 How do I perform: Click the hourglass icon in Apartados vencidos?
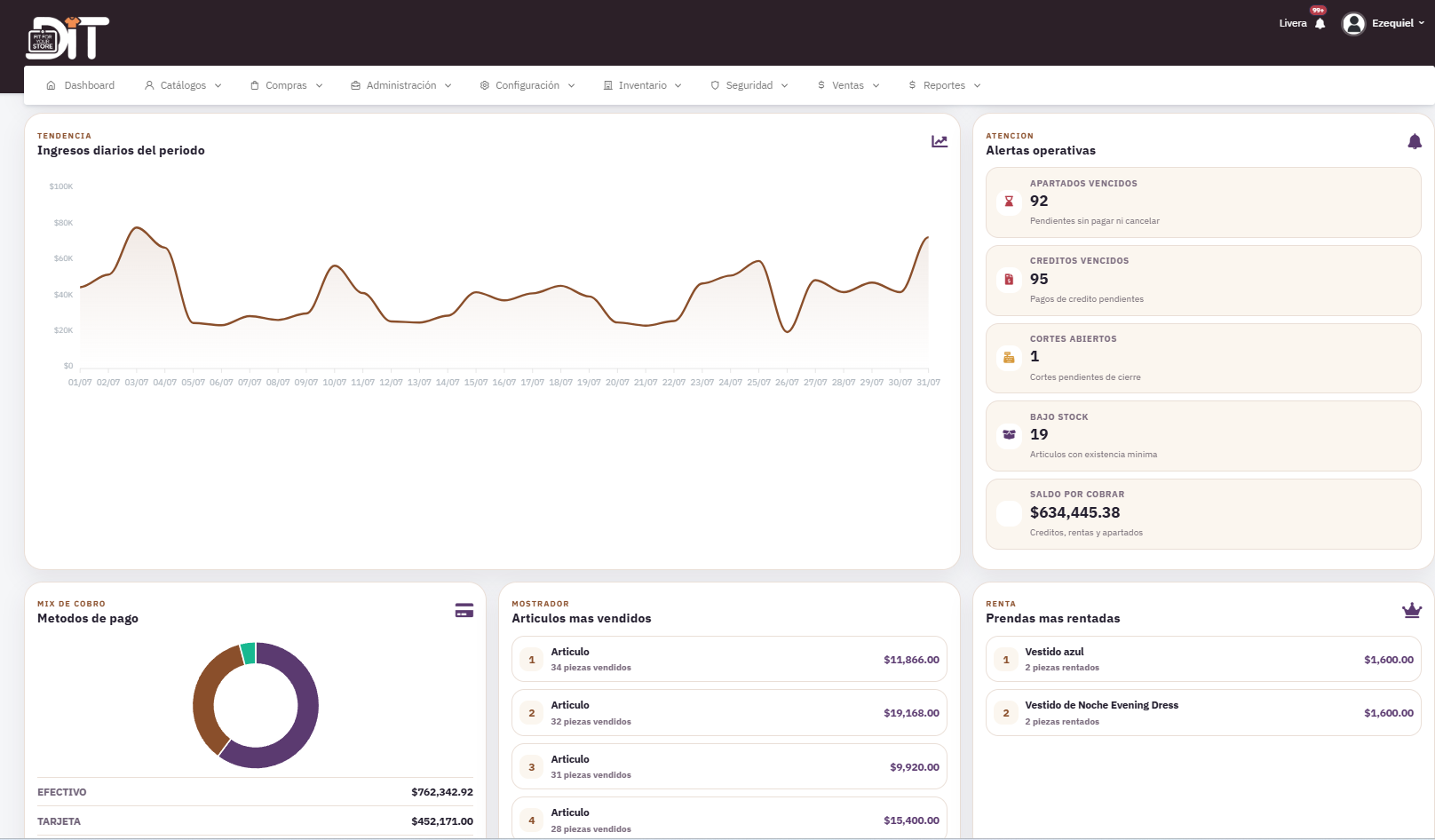tap(1009, 202)
